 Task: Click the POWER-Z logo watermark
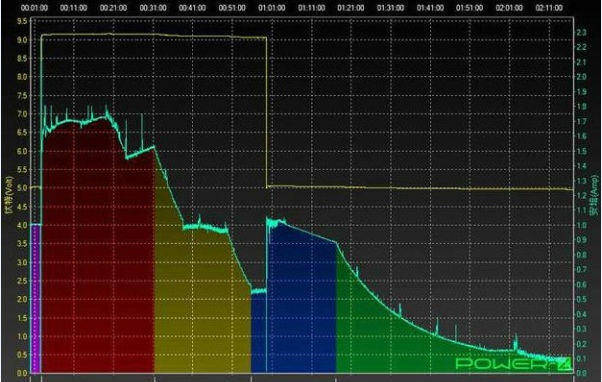pyautogui.click(x=514, y=363)
